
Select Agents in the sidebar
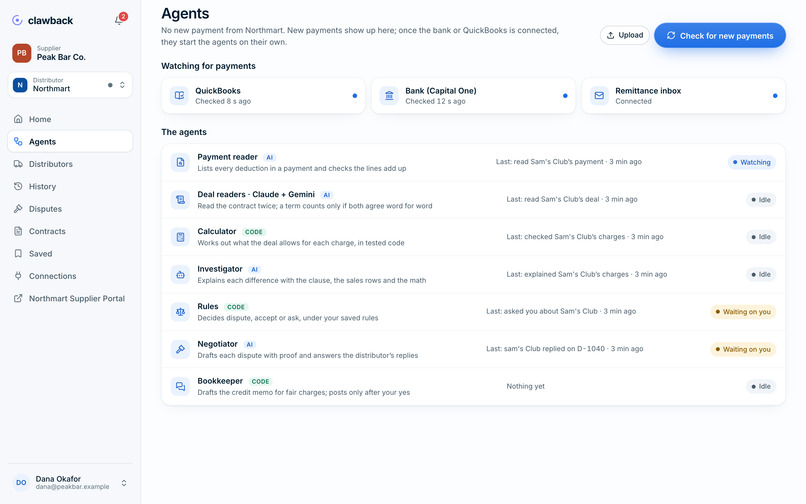(70, 141)
